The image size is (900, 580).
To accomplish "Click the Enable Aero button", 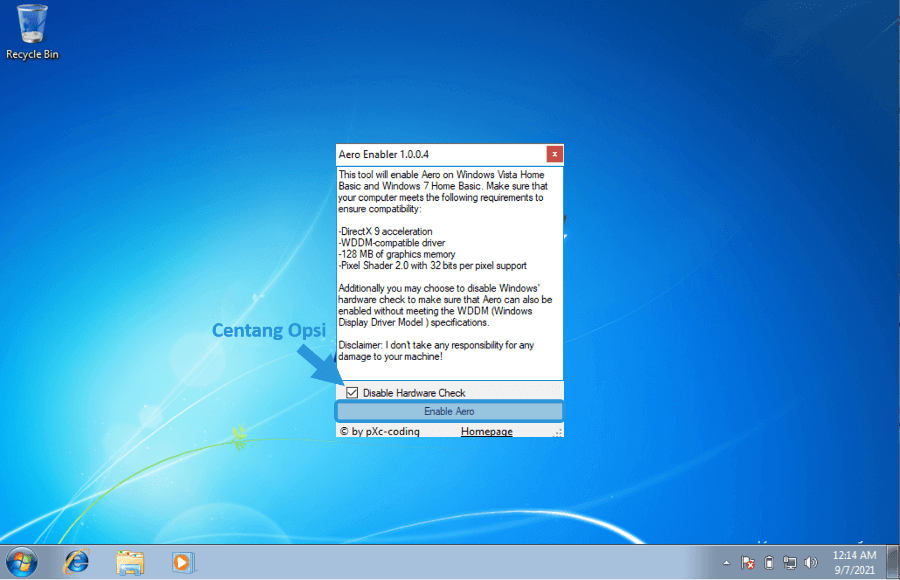I will pyautogui.click(x=449, y=411).
